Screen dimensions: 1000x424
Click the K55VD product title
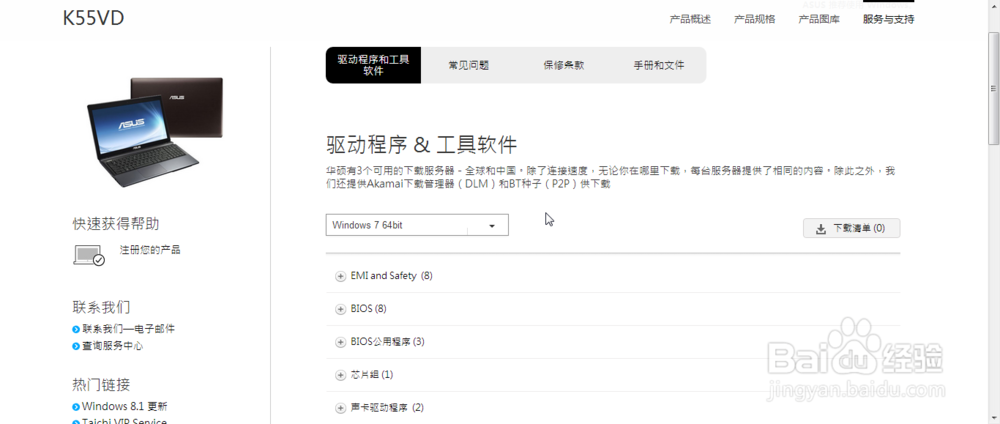click(93, 18)
